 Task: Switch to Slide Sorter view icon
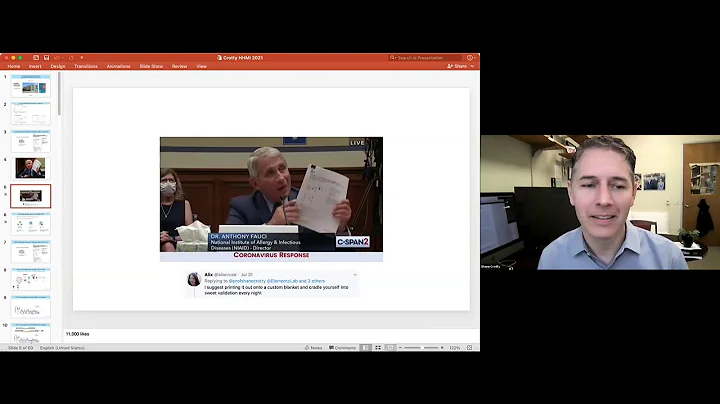378,348
